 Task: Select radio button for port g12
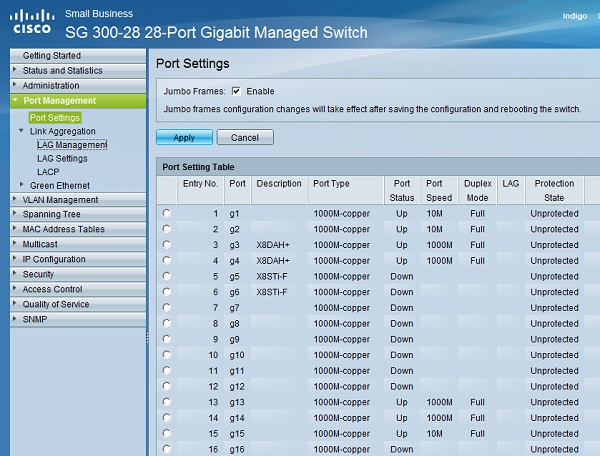click(x=166, y=386)
